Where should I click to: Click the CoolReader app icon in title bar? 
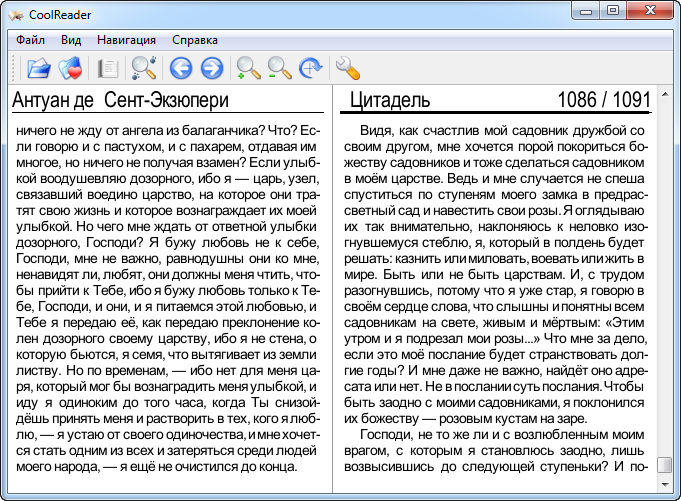point(16,15)
